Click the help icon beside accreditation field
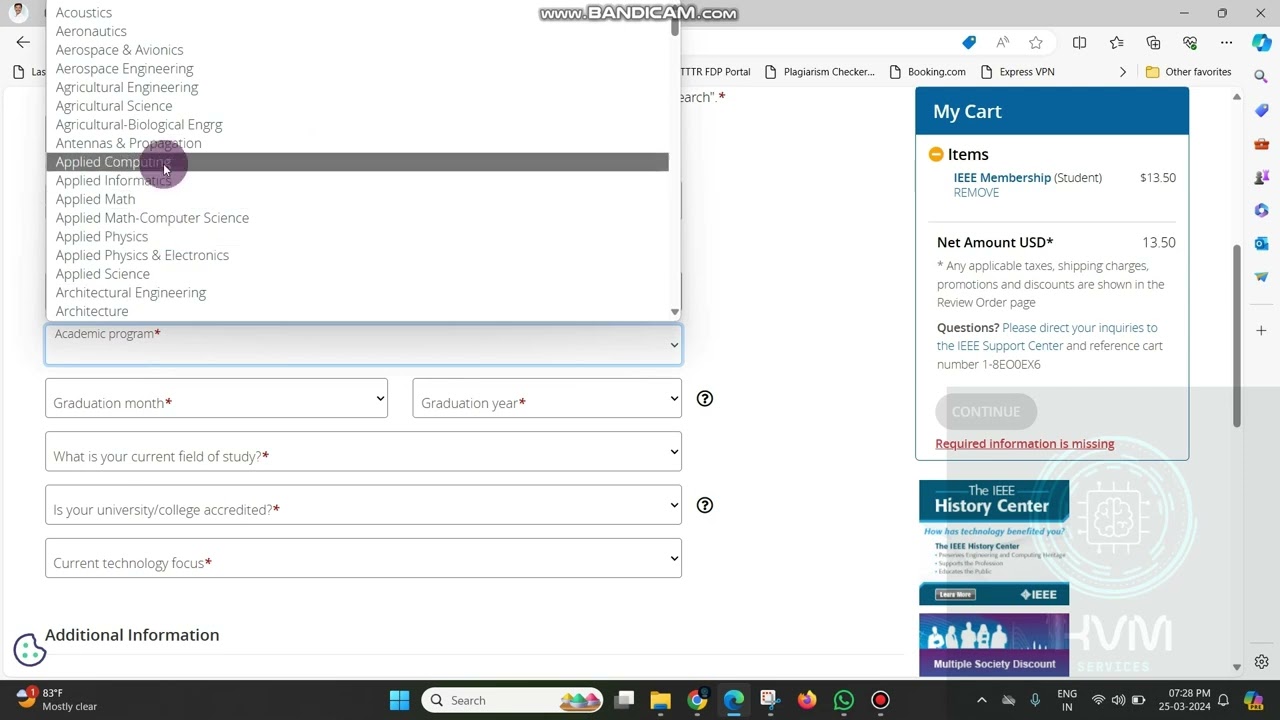 coord(705,506)
